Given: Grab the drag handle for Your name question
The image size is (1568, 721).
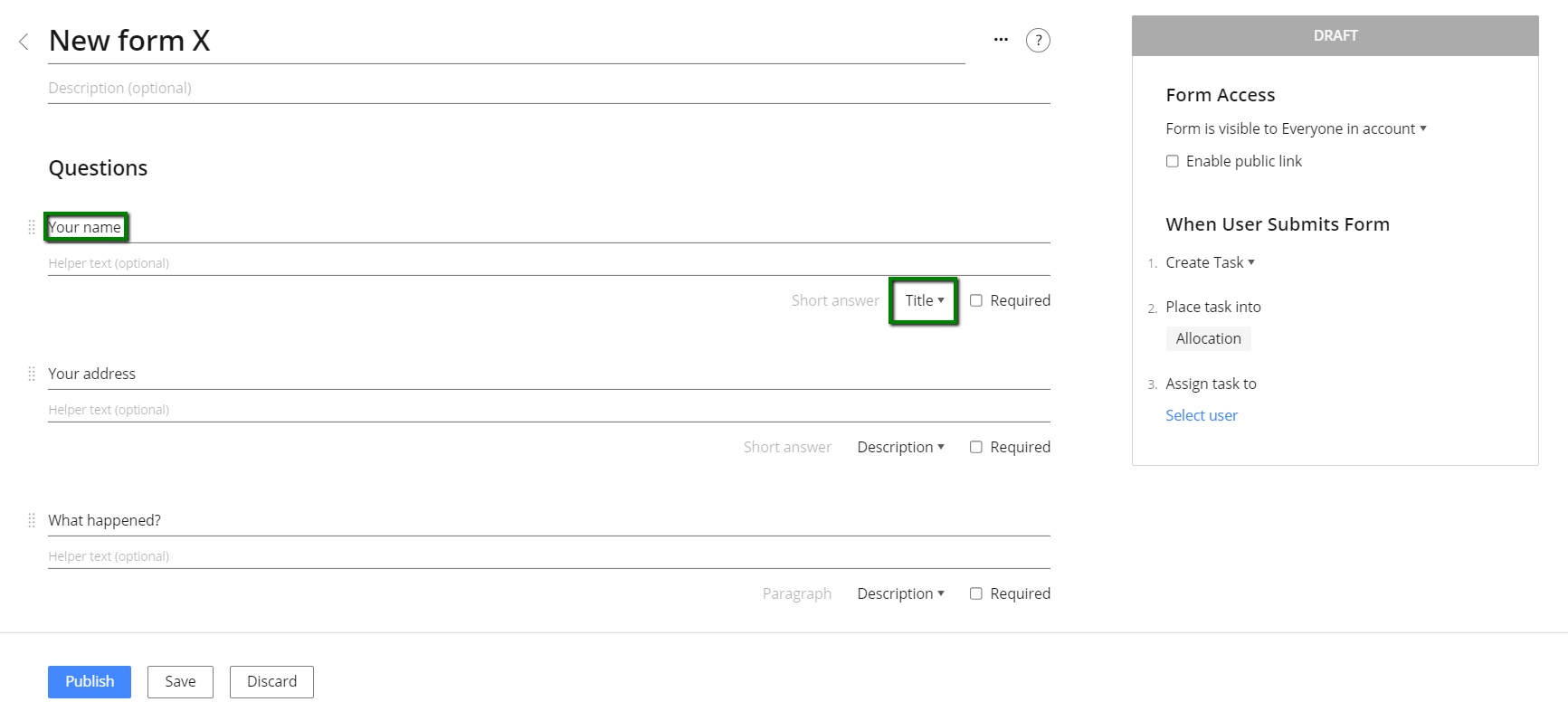Looking at the screenshot, I should click(32, 227).
